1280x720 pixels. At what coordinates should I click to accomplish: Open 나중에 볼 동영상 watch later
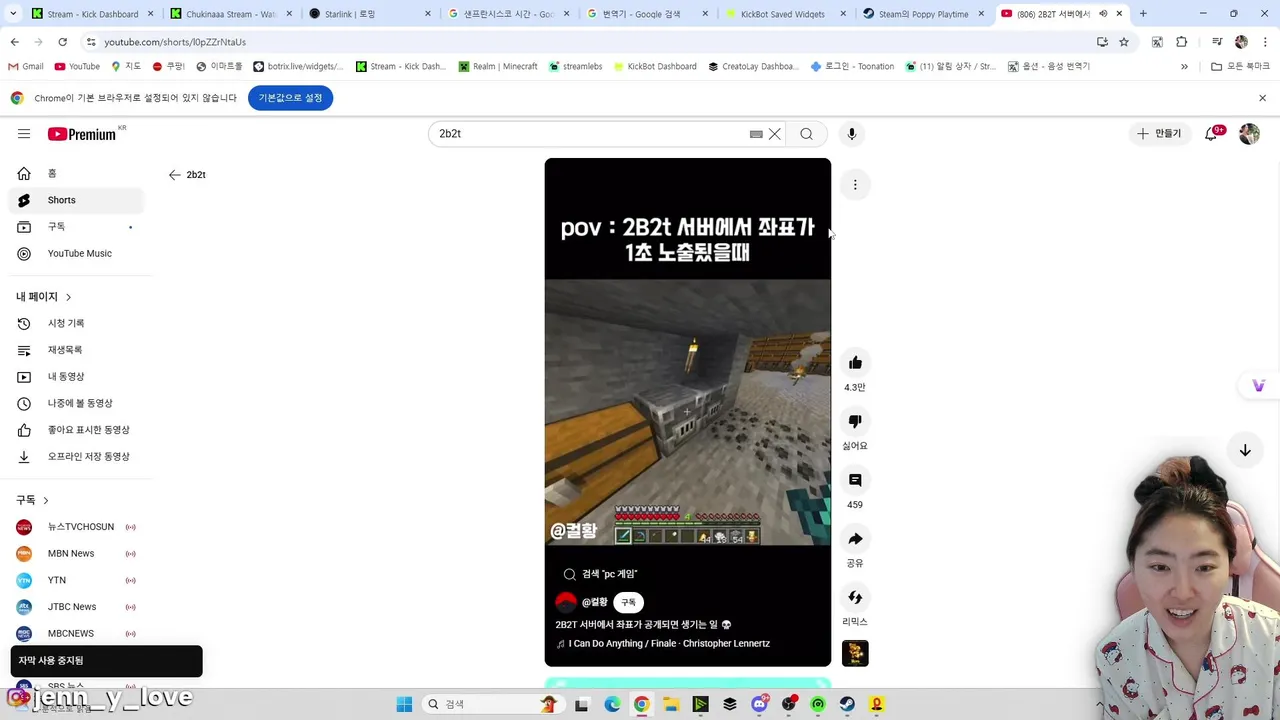click(76, 403)
